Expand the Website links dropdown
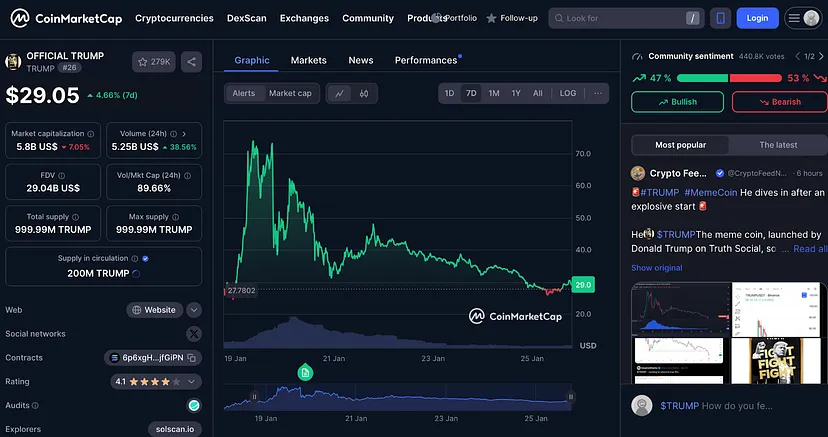828x437 pixels. pyautogui.click(x=194, y=310)
